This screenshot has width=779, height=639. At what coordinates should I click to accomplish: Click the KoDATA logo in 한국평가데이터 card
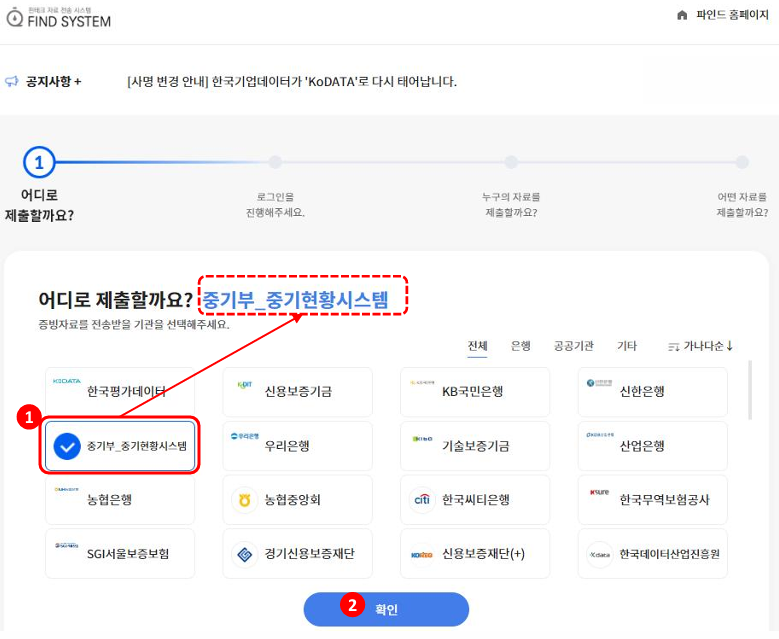pyautogui.click(x=67, y=381)
